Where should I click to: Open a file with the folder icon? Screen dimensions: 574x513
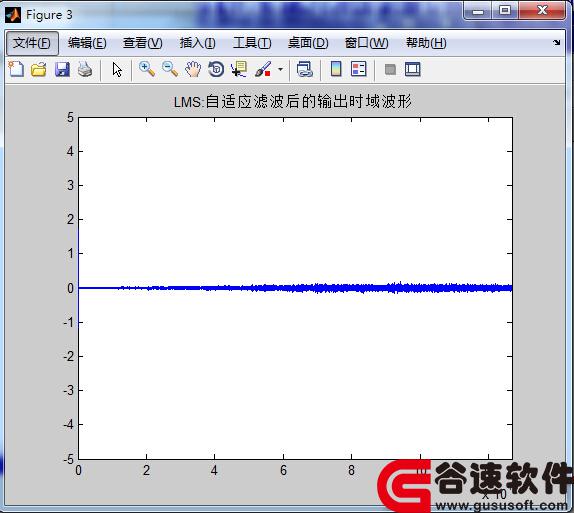coord(38,69)
